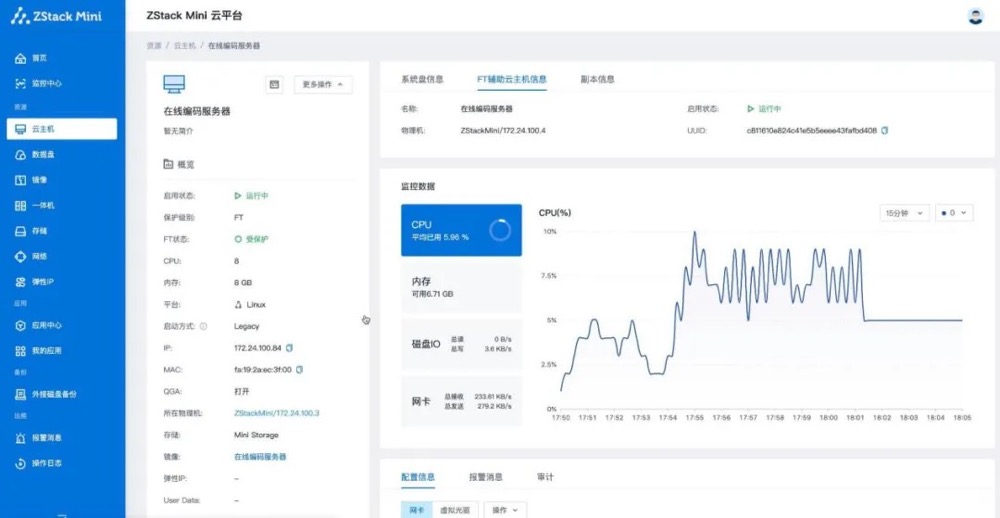
Task: Click the 暂无简介 description text
Action: pos(178,131)
